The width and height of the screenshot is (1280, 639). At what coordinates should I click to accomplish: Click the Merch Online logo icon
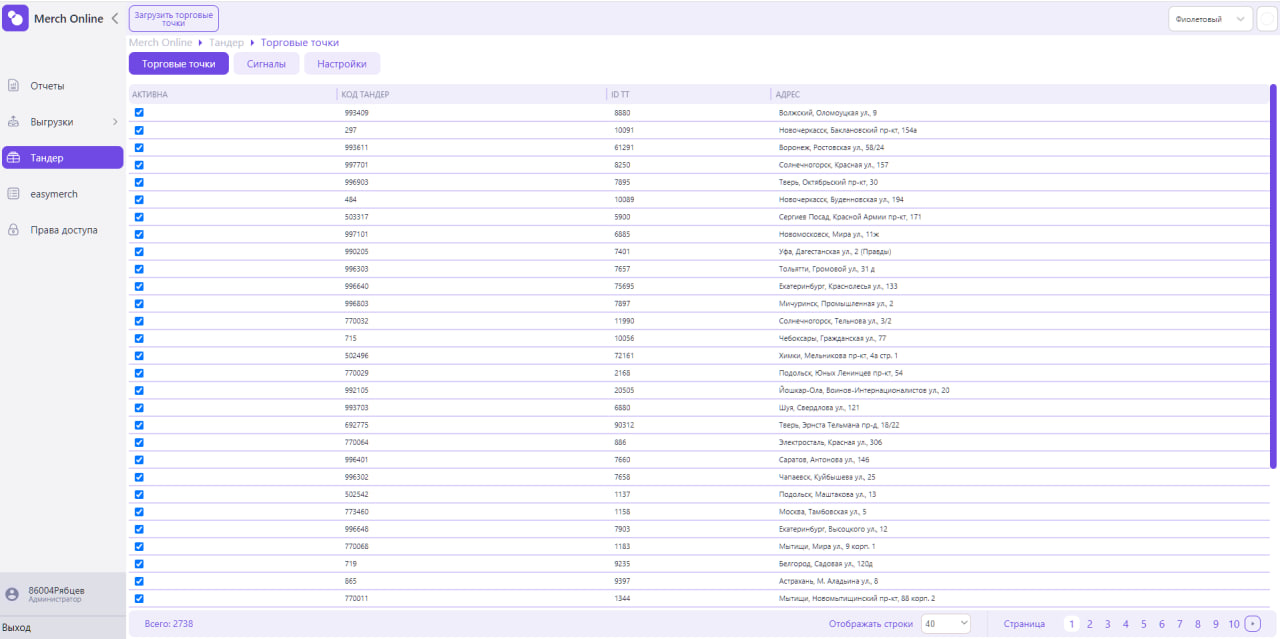(x=15, y=18)
